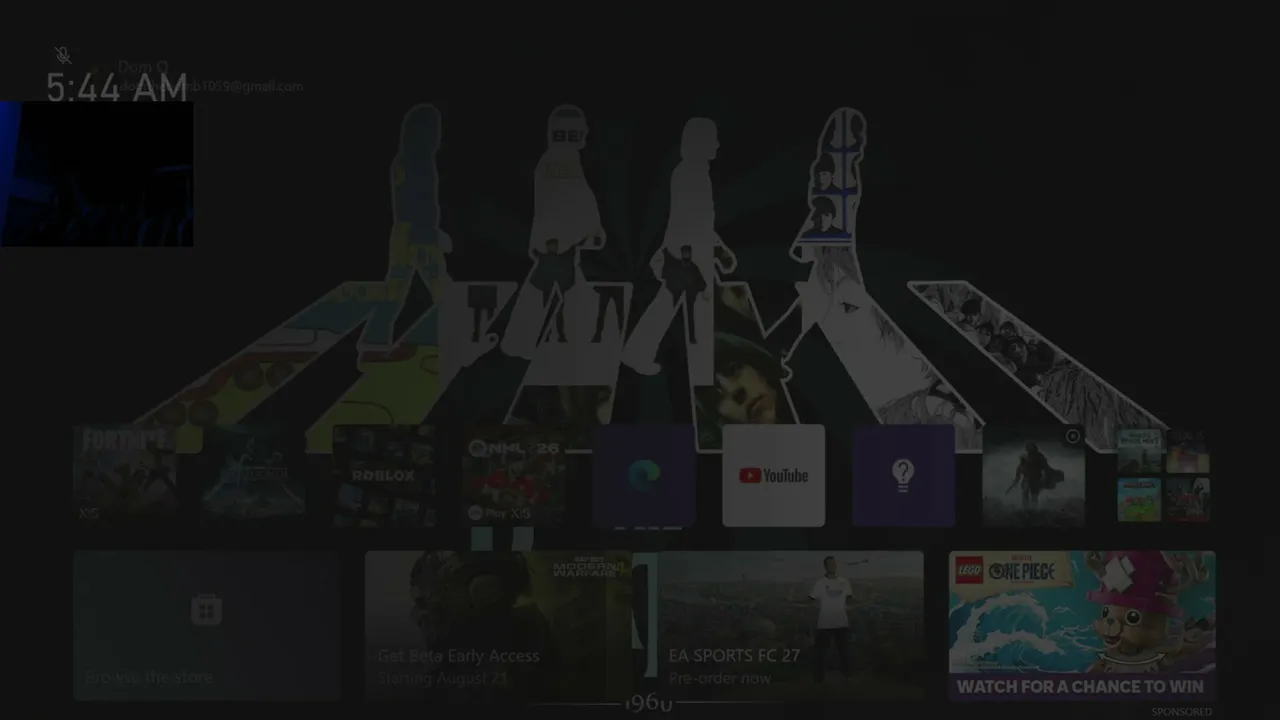Screen dimensions: 1280x720
Task: Open the video preview thumbnail under the clock
Action: click(97, 173)
